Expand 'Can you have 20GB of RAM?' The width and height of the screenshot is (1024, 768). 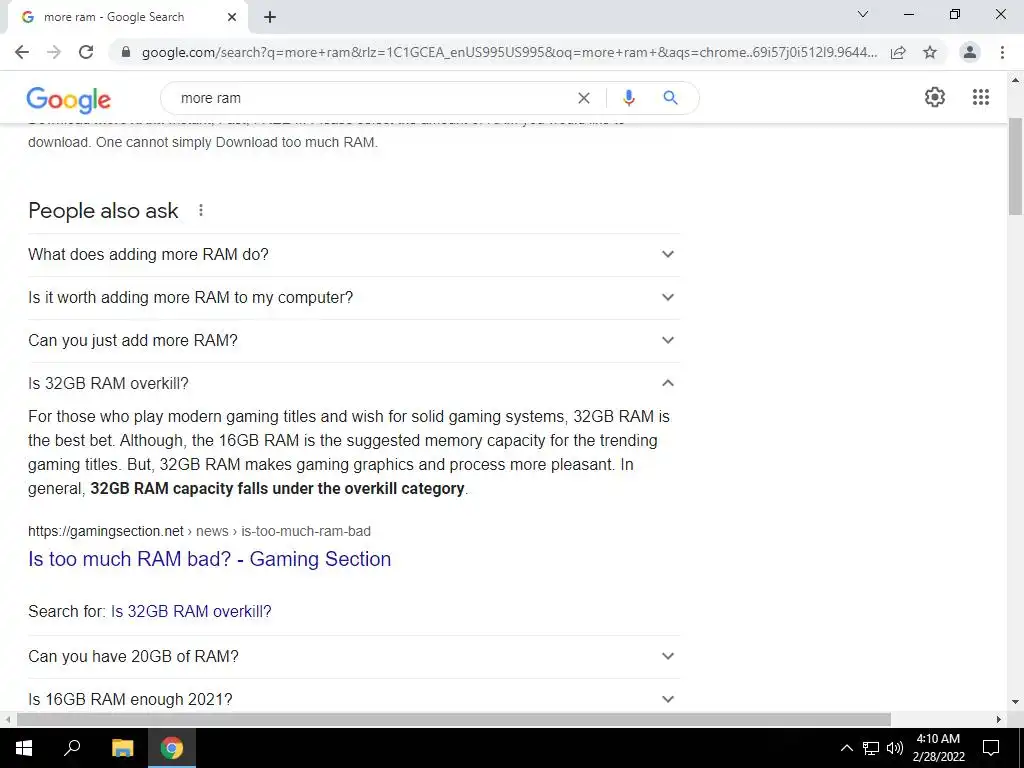click(x=353, y=656)
